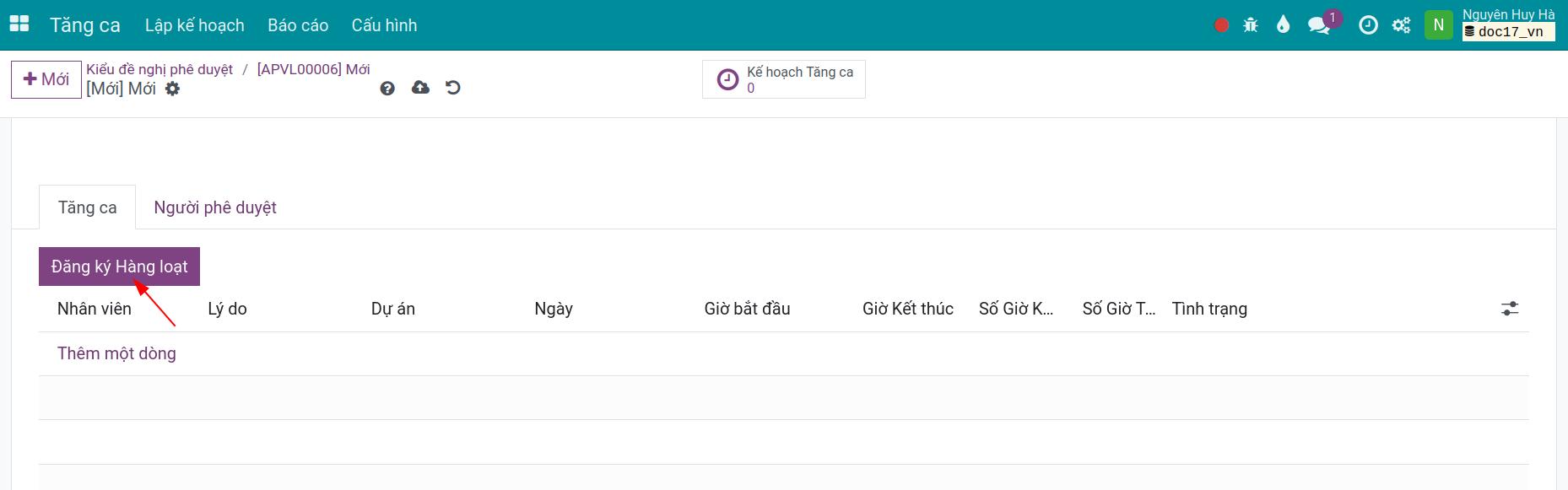Sort by the Lý do column header
Image resolution: width=1568 pixels, height=490 pixels.
coord(228,309)
